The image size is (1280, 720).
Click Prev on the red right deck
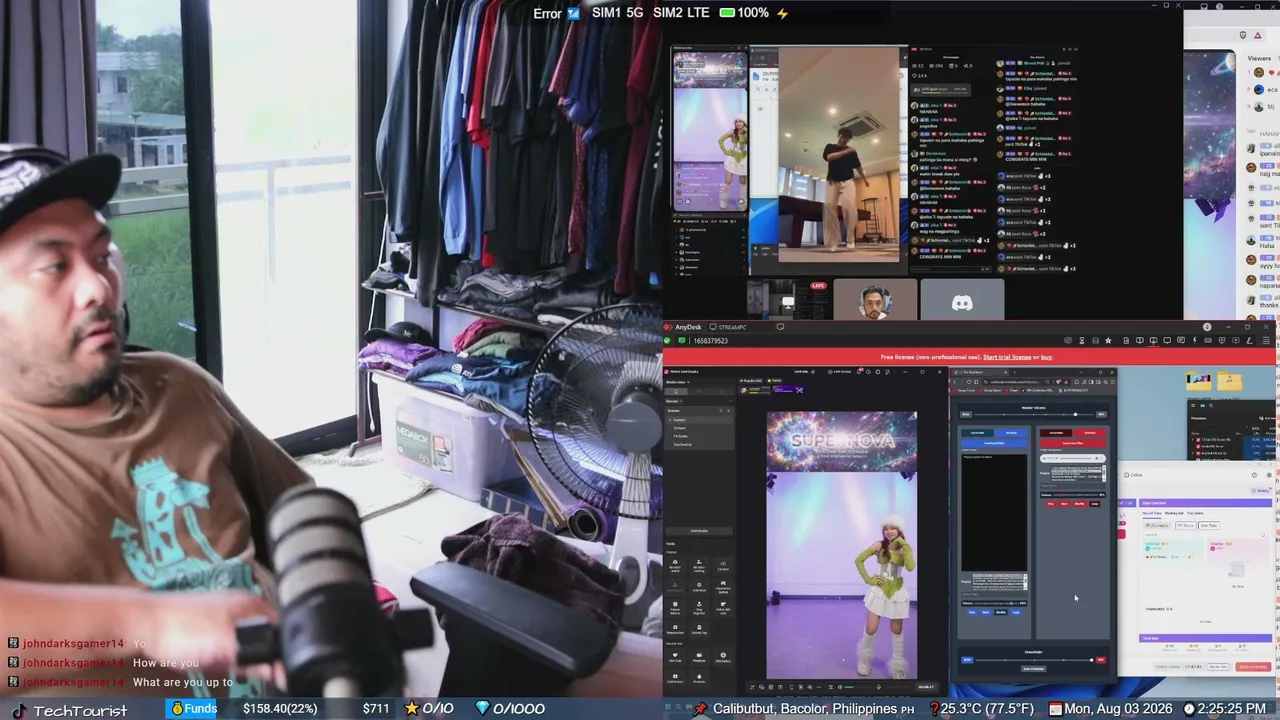click(x=1050, y=504)
